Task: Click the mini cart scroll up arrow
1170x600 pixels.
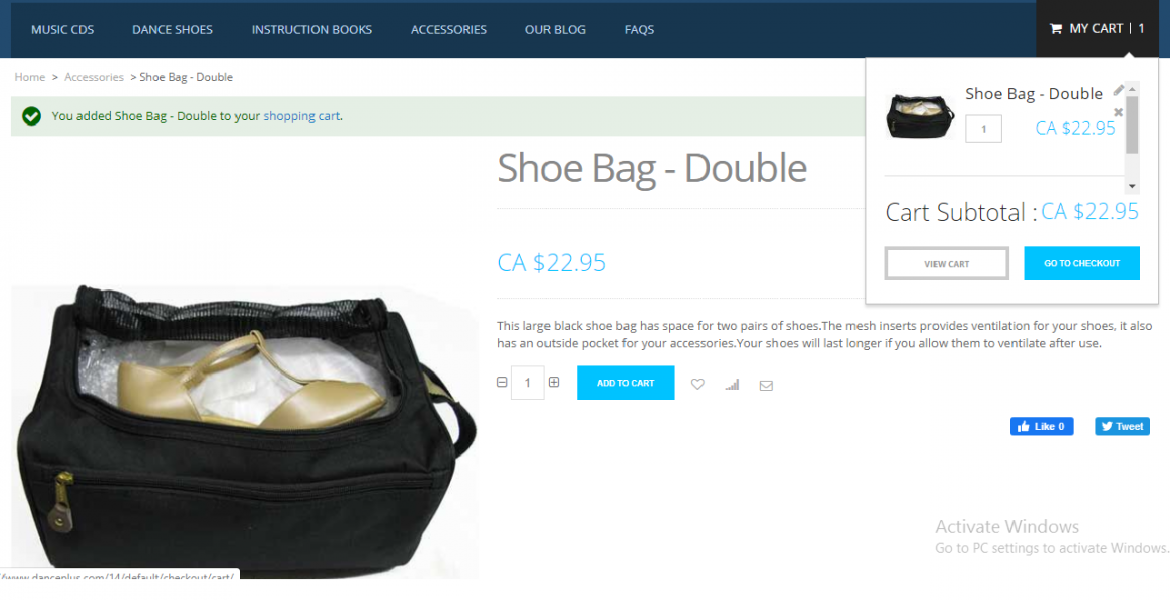Action: (1132, 89)
